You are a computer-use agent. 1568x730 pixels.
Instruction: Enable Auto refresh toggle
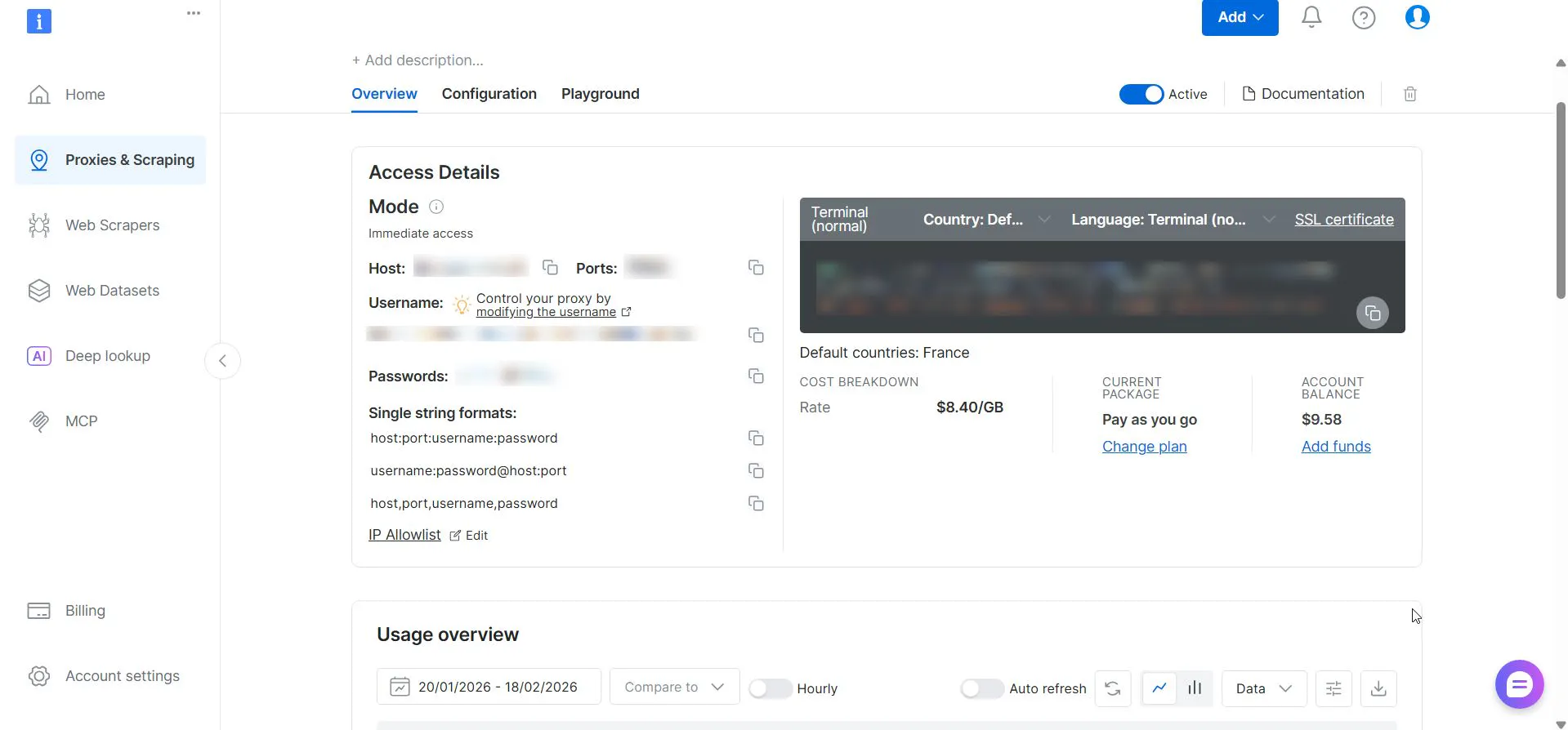[982, 688]
